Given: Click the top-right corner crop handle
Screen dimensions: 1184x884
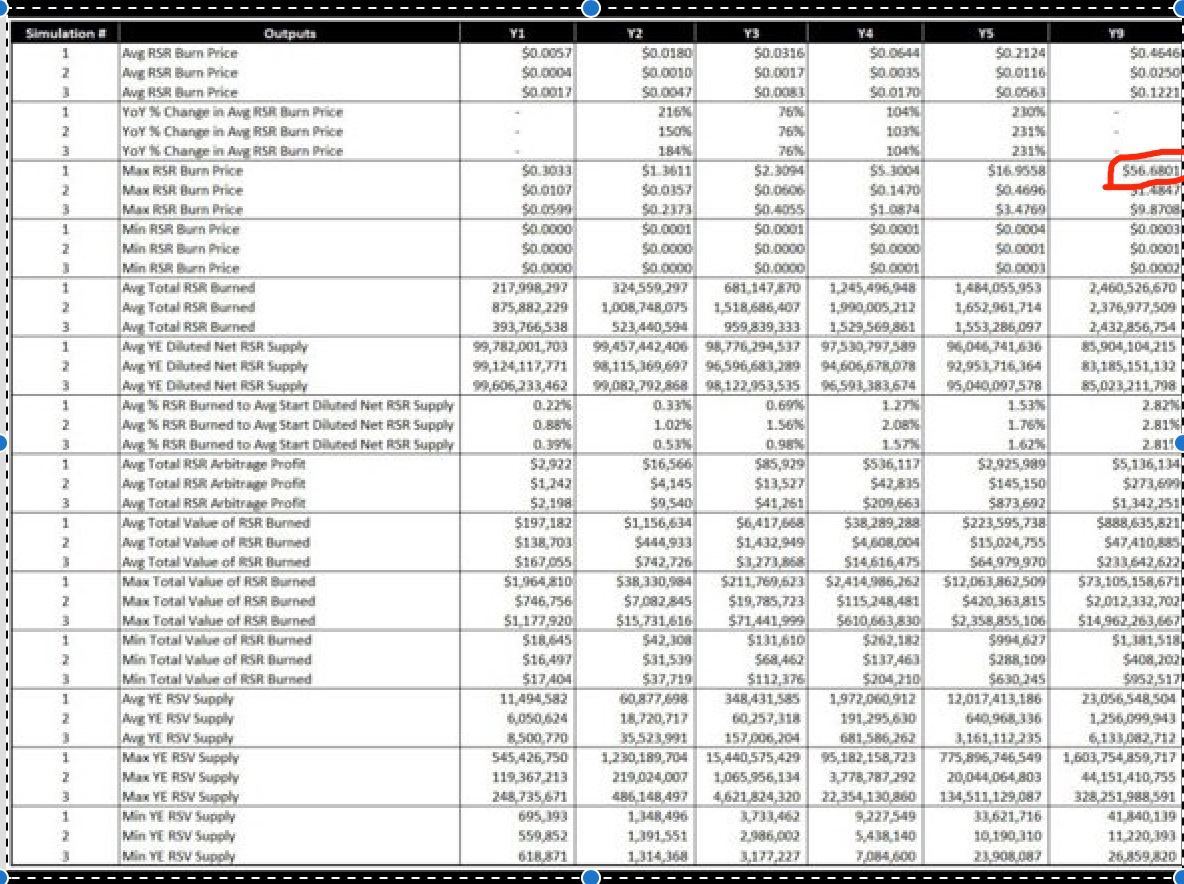Looking at the screenshot, I should tap(1180, 8).
